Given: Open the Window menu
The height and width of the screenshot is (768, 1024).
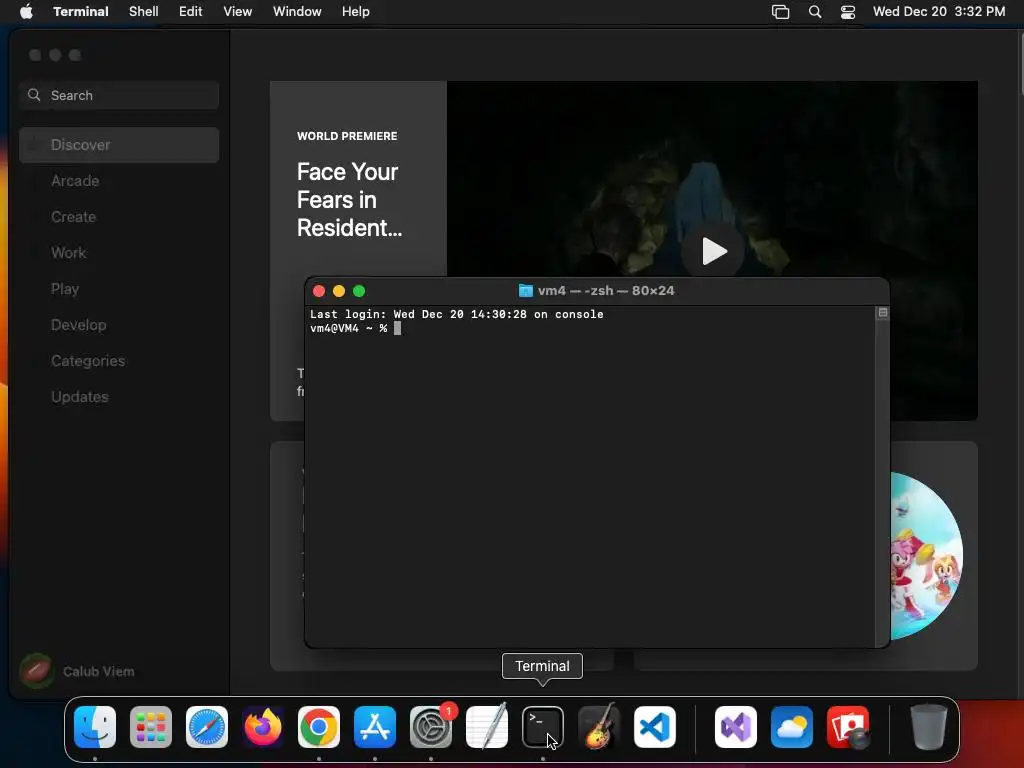Looking at the screenshot, I should click(x=297, y=12).
